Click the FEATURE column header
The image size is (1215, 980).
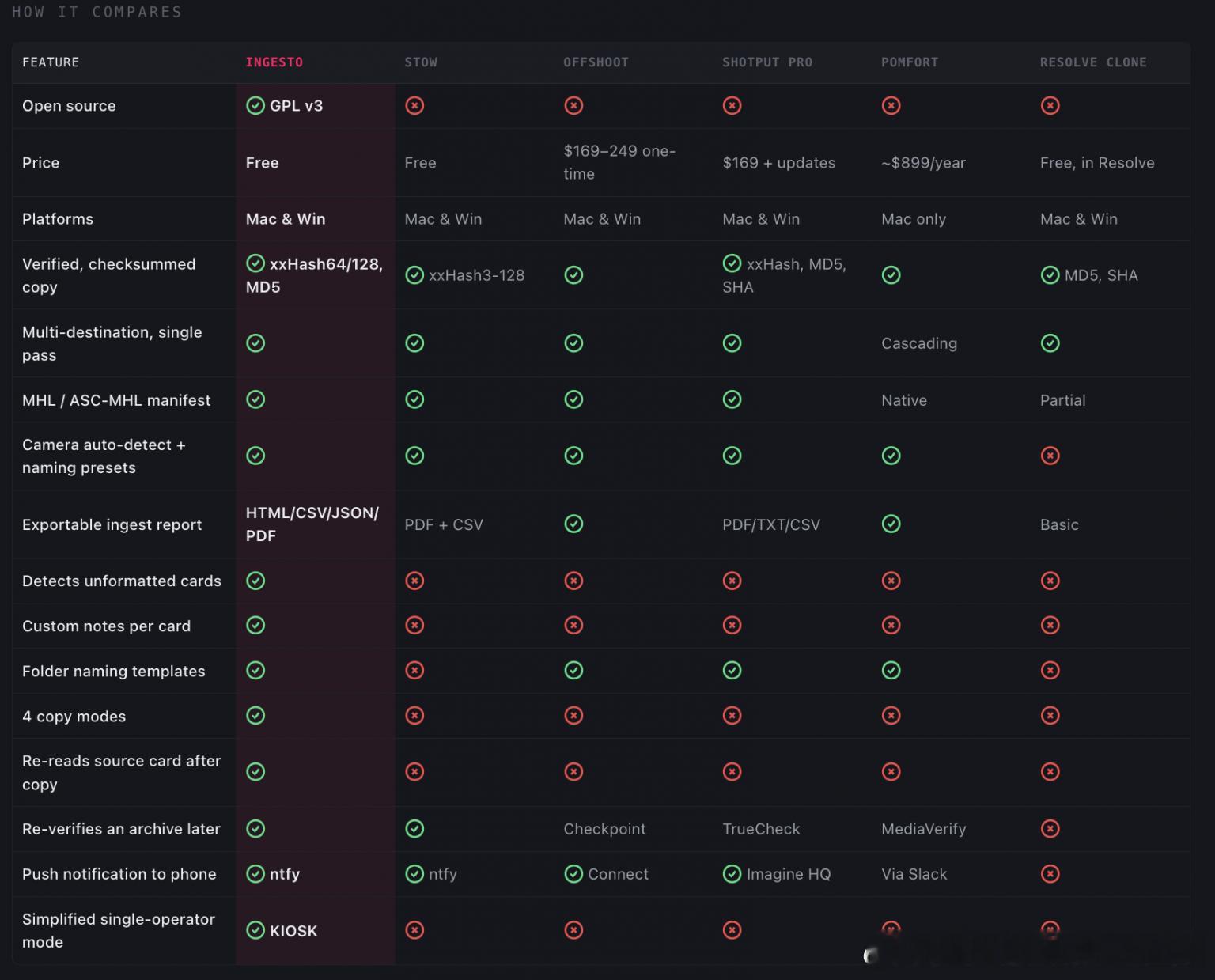[x=51, y=62]
